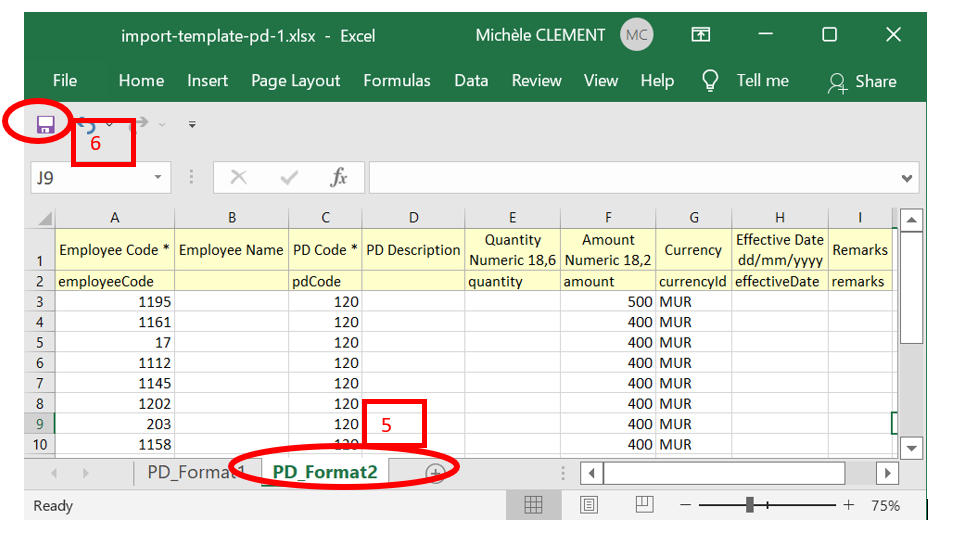Select cell containing employee code 1202
This screenshot has width=953, height=537.
[115, 404]
